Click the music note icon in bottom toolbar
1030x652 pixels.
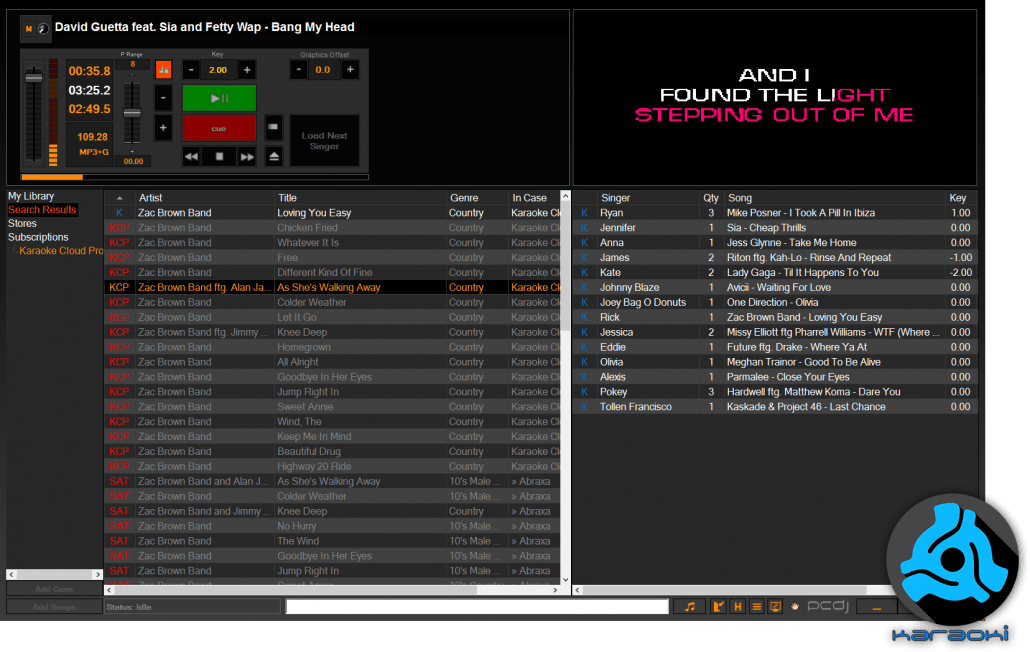coord(689,606)
